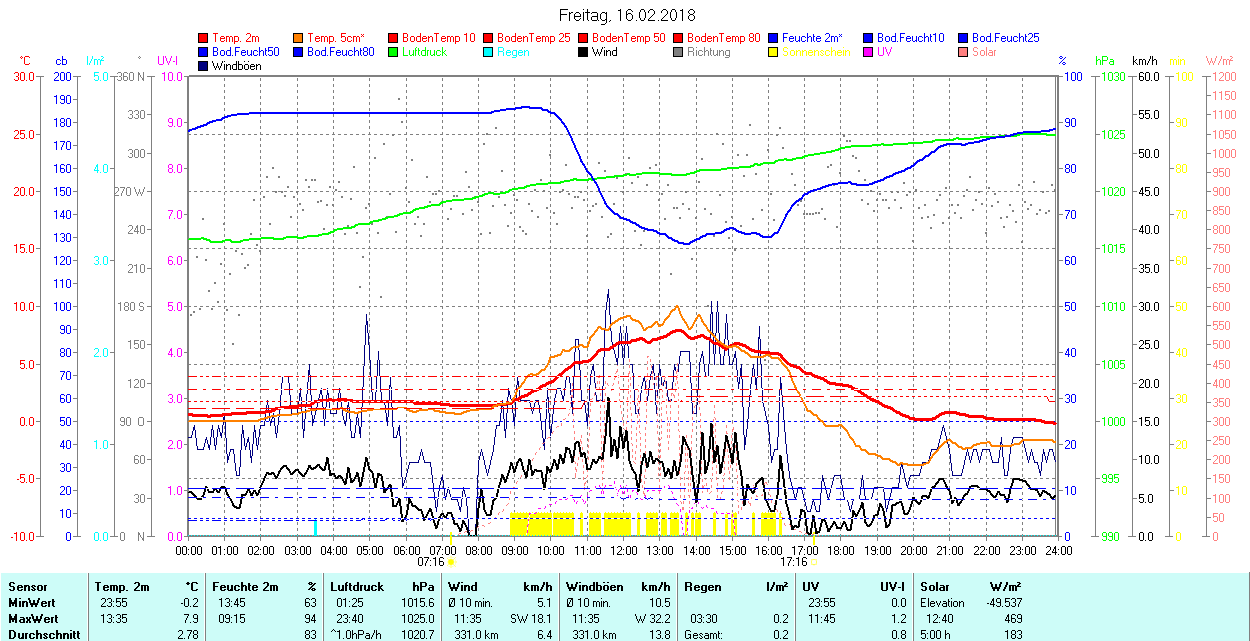
Task: Click the cyan Regen legend swatch
Action: (x=489, y=52)
